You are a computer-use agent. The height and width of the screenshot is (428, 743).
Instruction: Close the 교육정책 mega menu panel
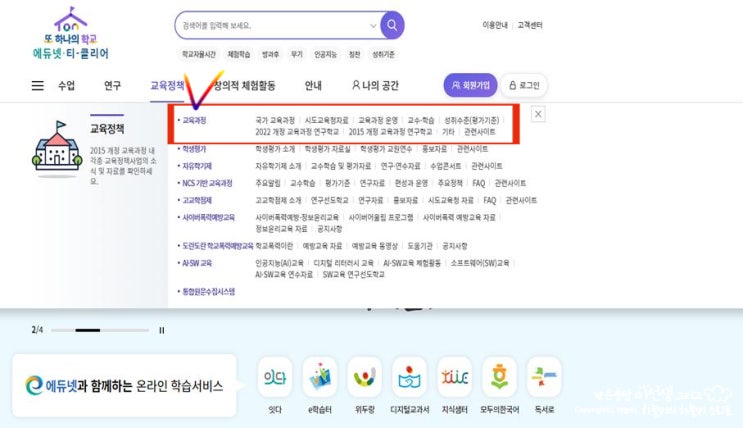tap(538, 114)
